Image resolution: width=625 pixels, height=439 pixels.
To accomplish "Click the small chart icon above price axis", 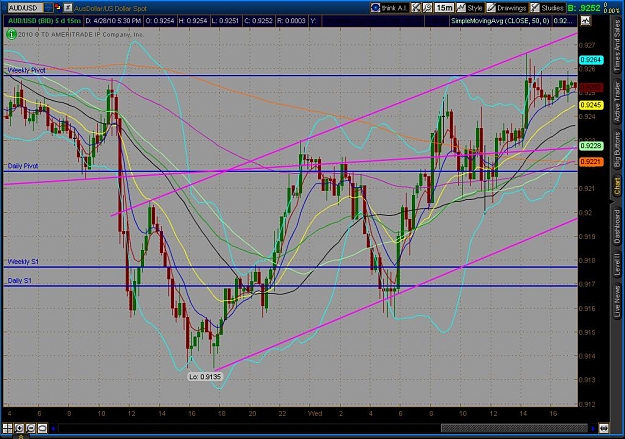I will [585, 20].
